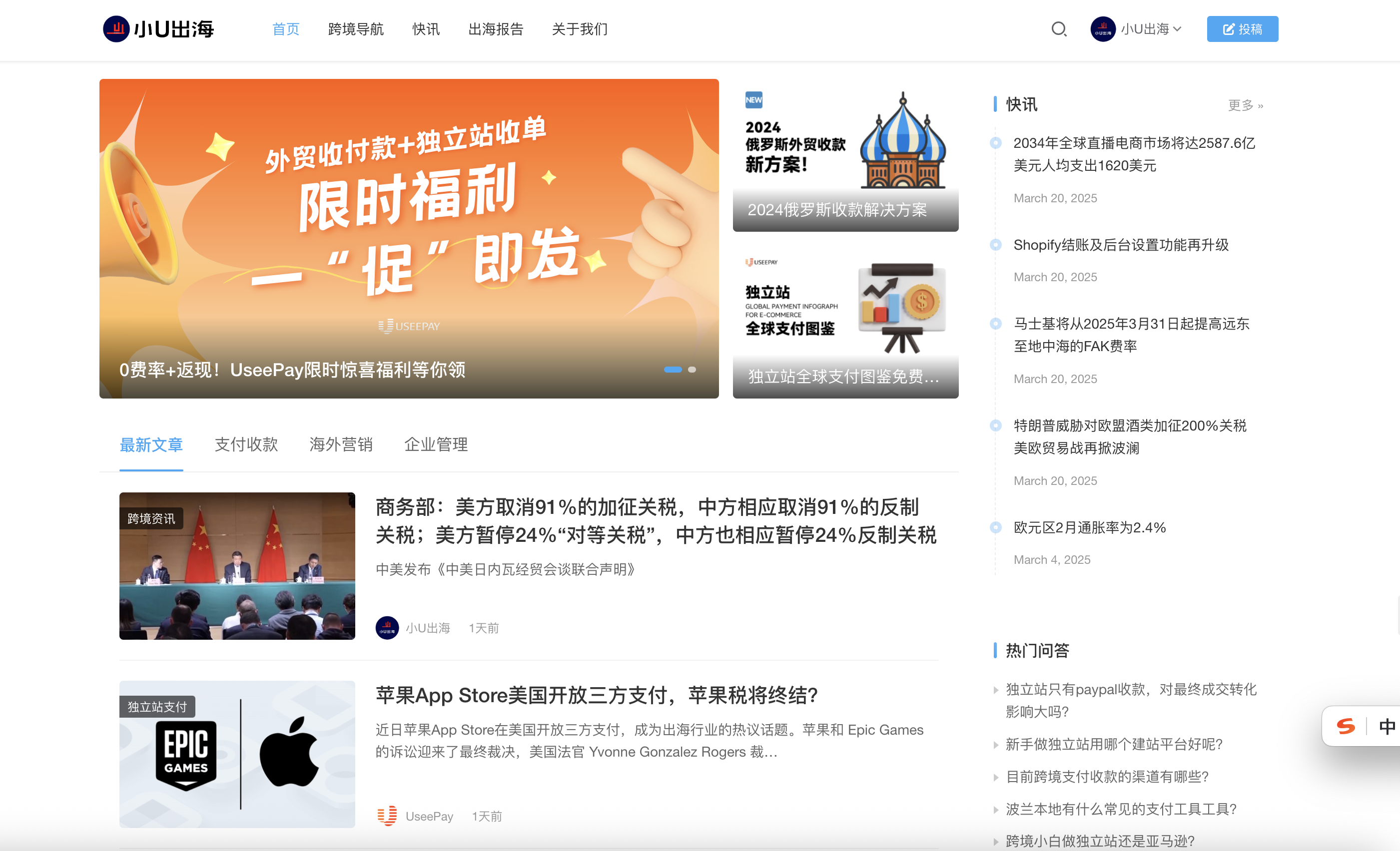
Task: Click the 独立站支付 category tag
Action: [x=157, y=707]
